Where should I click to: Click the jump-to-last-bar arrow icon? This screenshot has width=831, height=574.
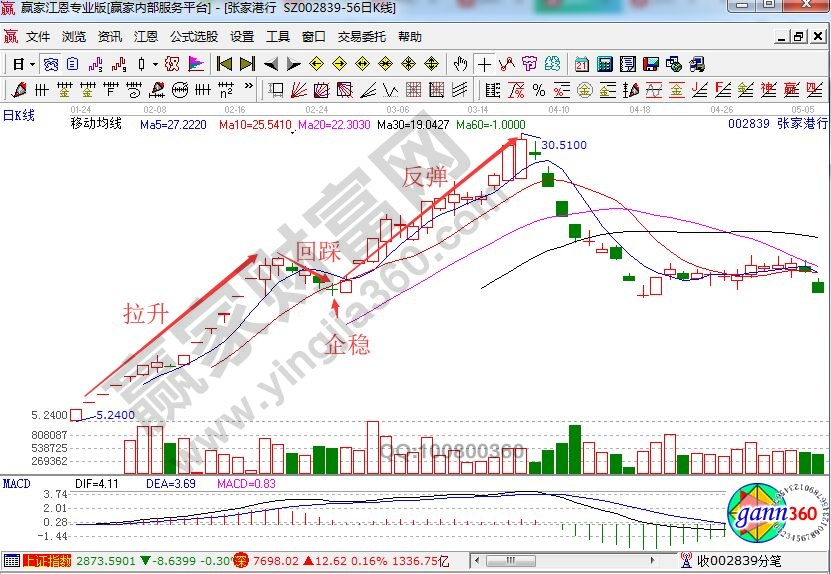coord(247,64)
